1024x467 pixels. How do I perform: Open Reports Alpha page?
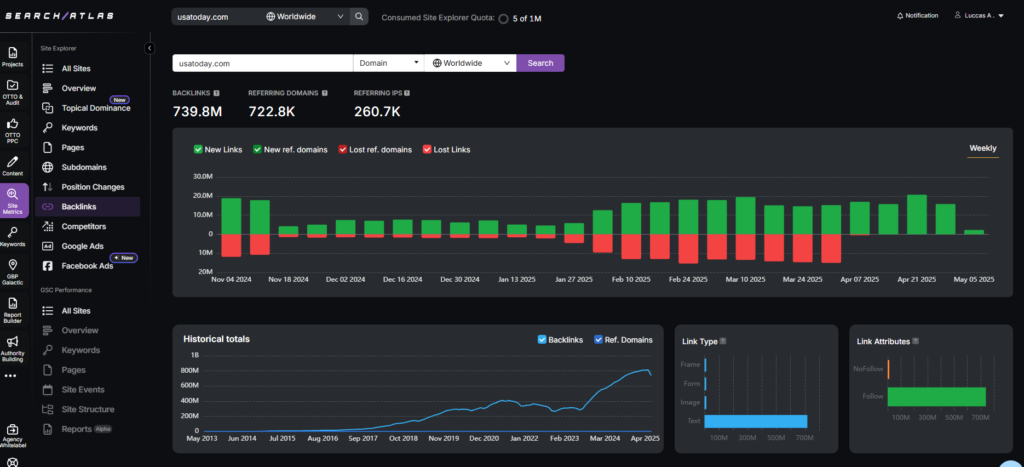click(x=88, y=429)
